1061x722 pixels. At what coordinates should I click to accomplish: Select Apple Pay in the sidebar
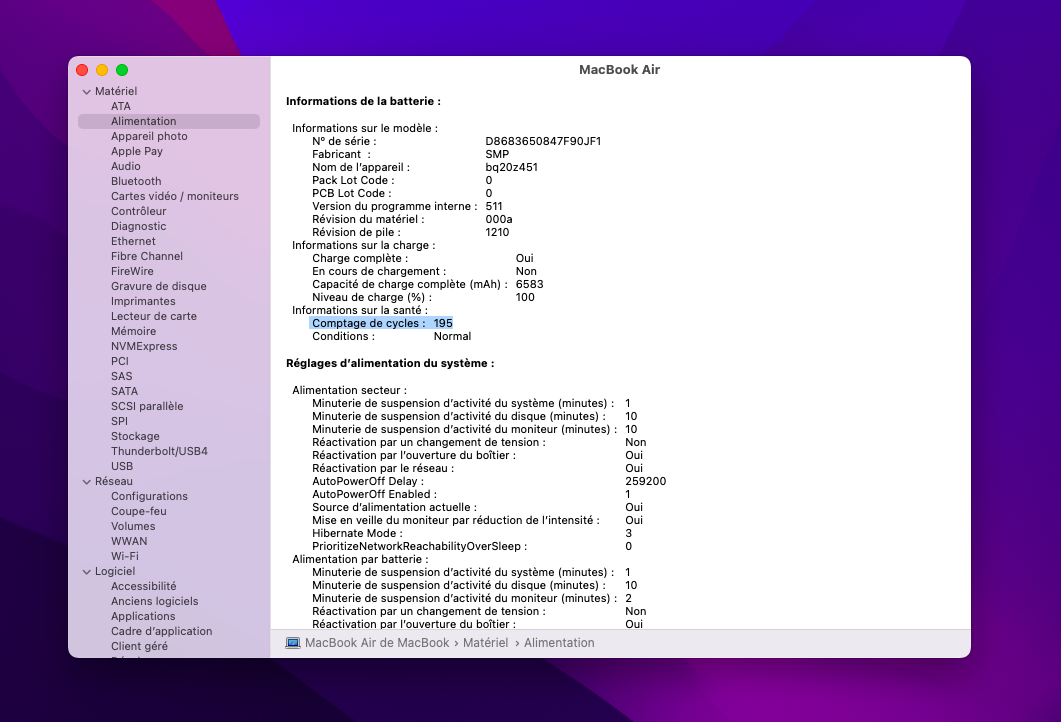[137, 151]
